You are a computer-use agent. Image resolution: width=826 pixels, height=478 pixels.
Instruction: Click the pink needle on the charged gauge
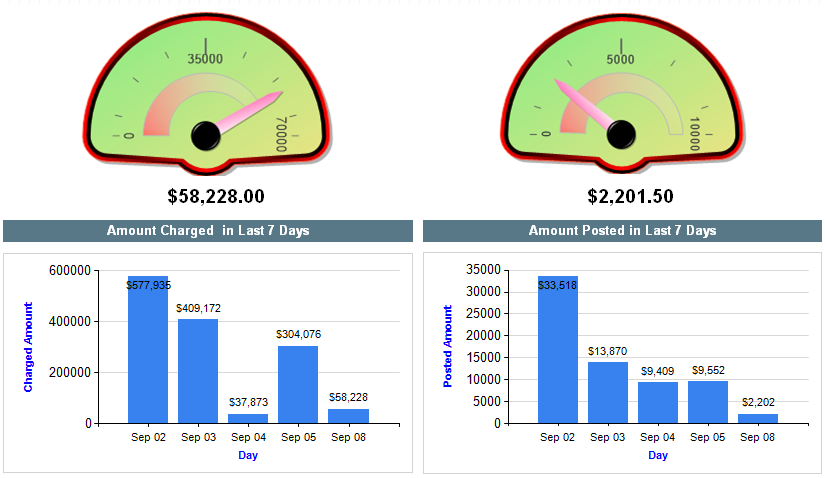click(249, 113)
